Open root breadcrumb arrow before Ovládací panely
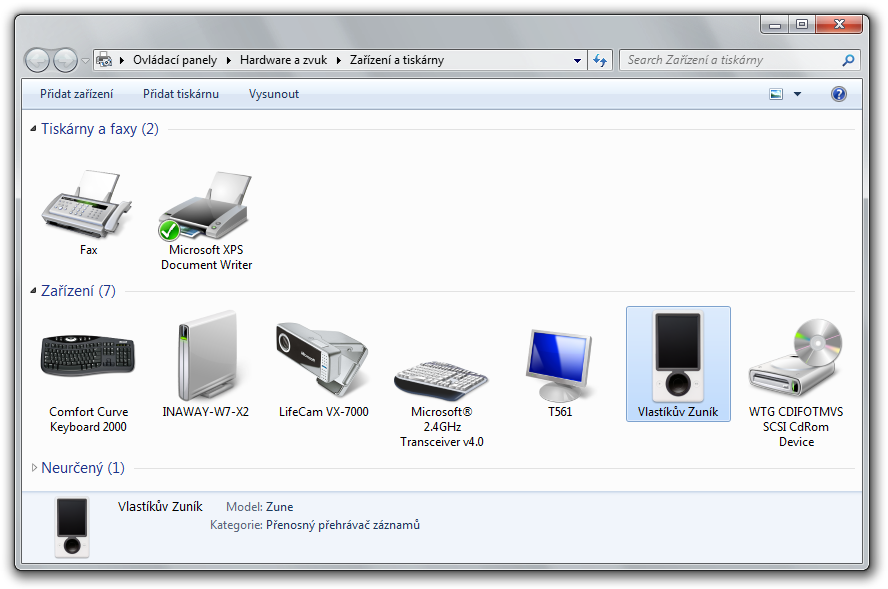The height and width of the screenshot is (589, 888). (122, 60)
